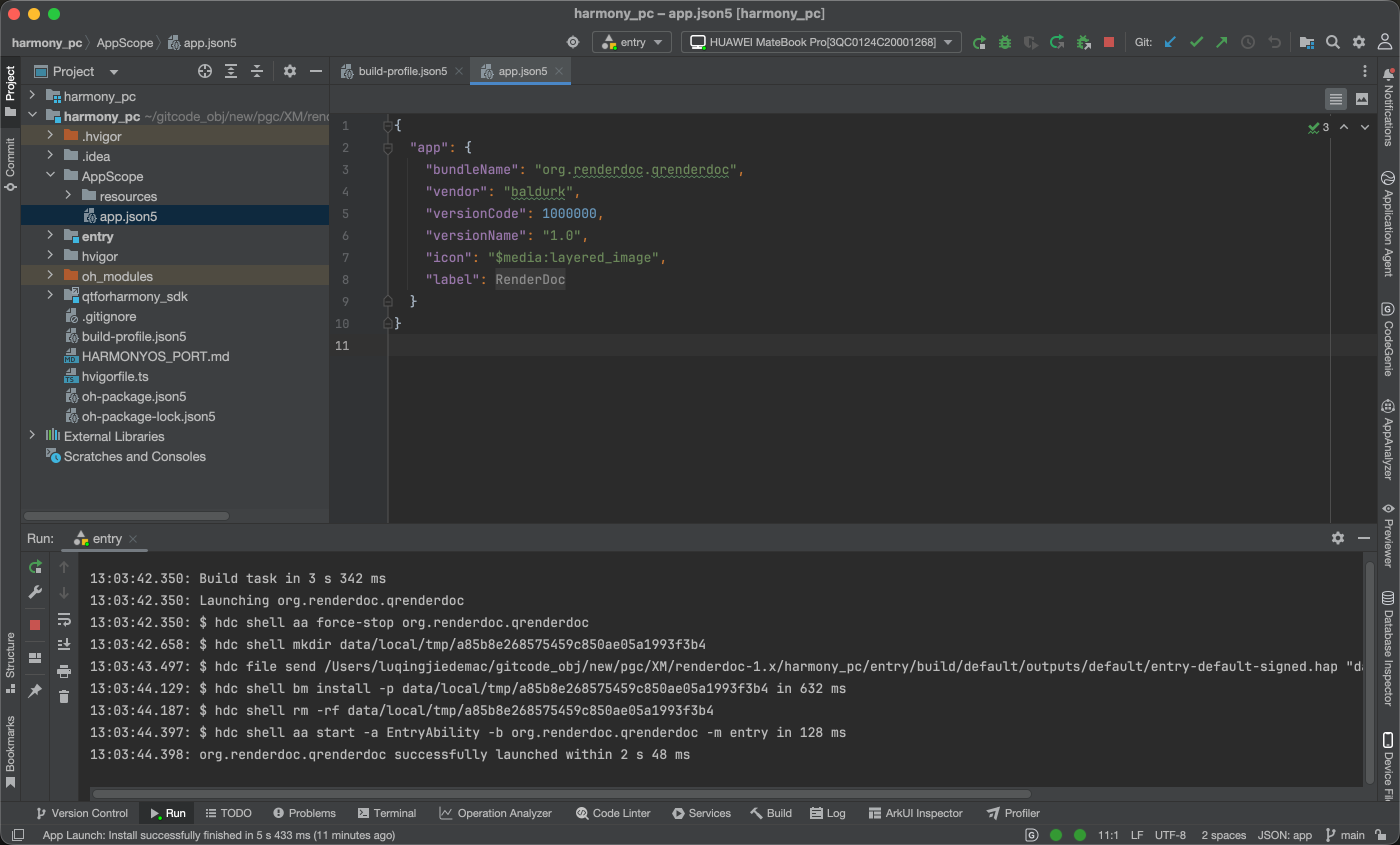Open the entry run configuration dropdown
This screenshot has width=1400, height=845.
(632, 42)
